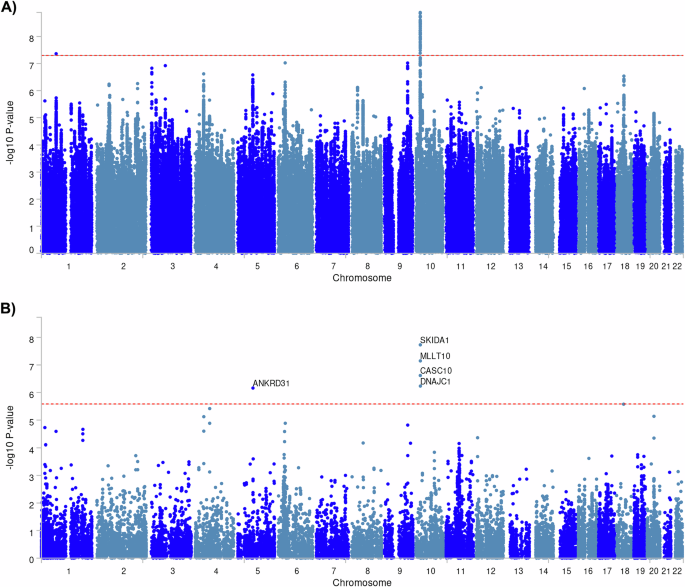Screen dimensions: 685x587
Task: Click the chromosome 18 point on the threshold line in panel B
Action: pos(624,404)
